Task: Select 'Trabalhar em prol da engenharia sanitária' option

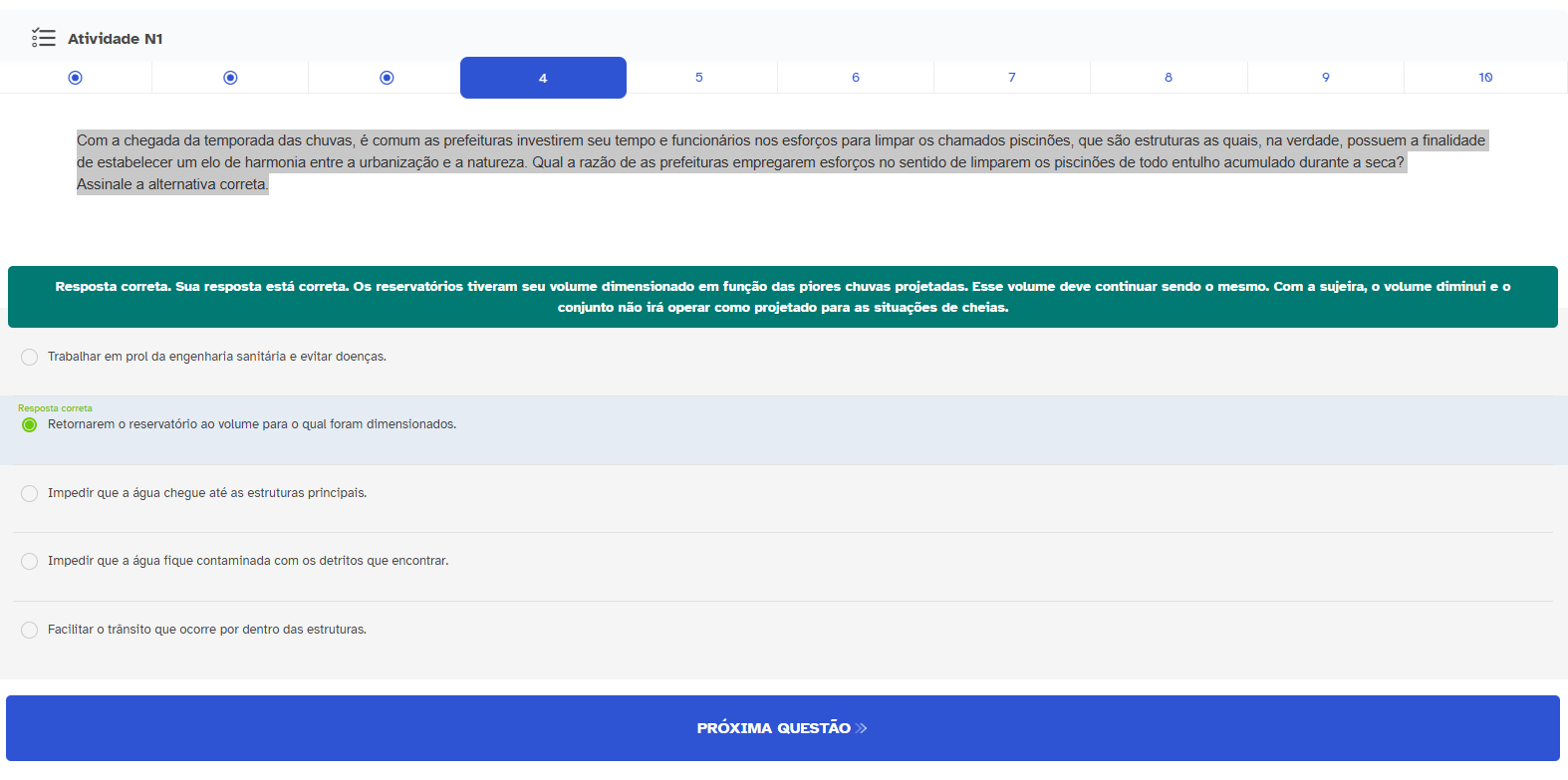Action: point(30,357)
